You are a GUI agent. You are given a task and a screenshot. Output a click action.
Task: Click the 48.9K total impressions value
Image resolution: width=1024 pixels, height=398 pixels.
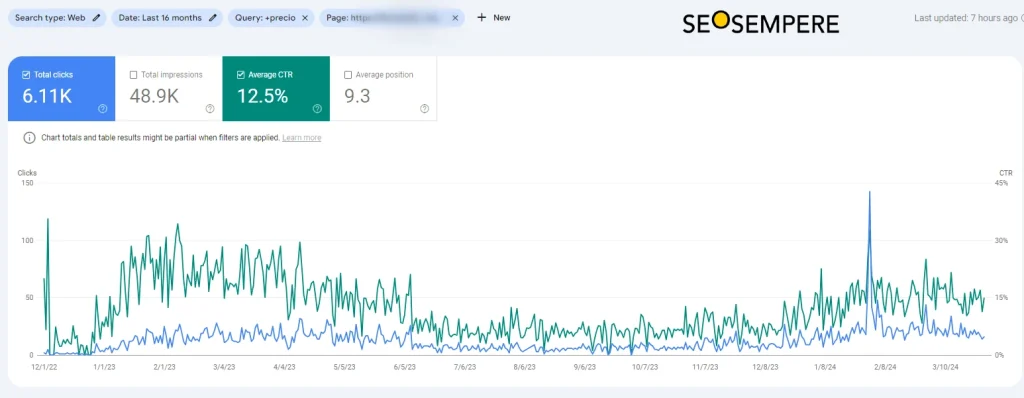154,97
